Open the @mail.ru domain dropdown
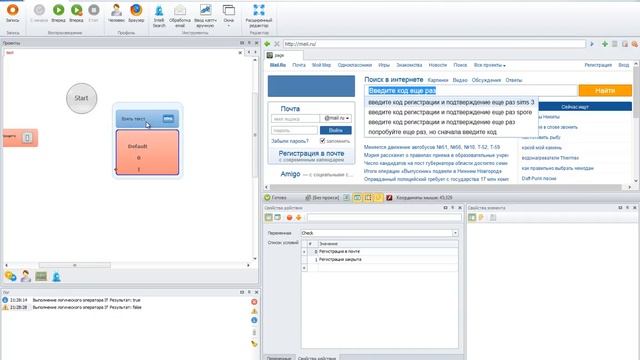640x360 pixels. (337, 118)
